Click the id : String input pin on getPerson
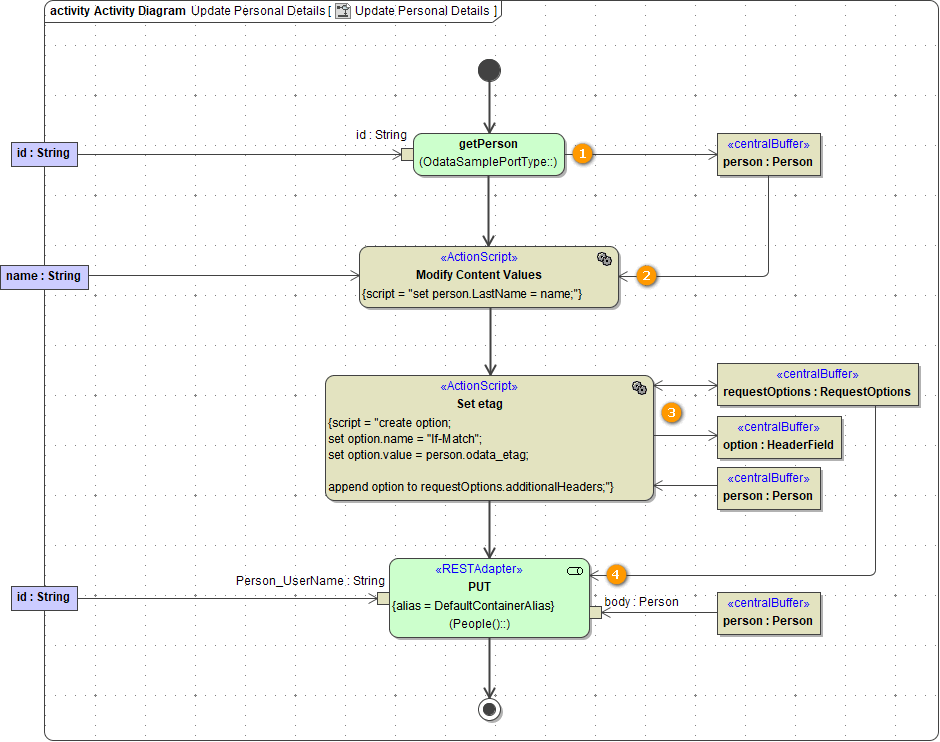Screen dimensions: 940x742 [407, 154]
